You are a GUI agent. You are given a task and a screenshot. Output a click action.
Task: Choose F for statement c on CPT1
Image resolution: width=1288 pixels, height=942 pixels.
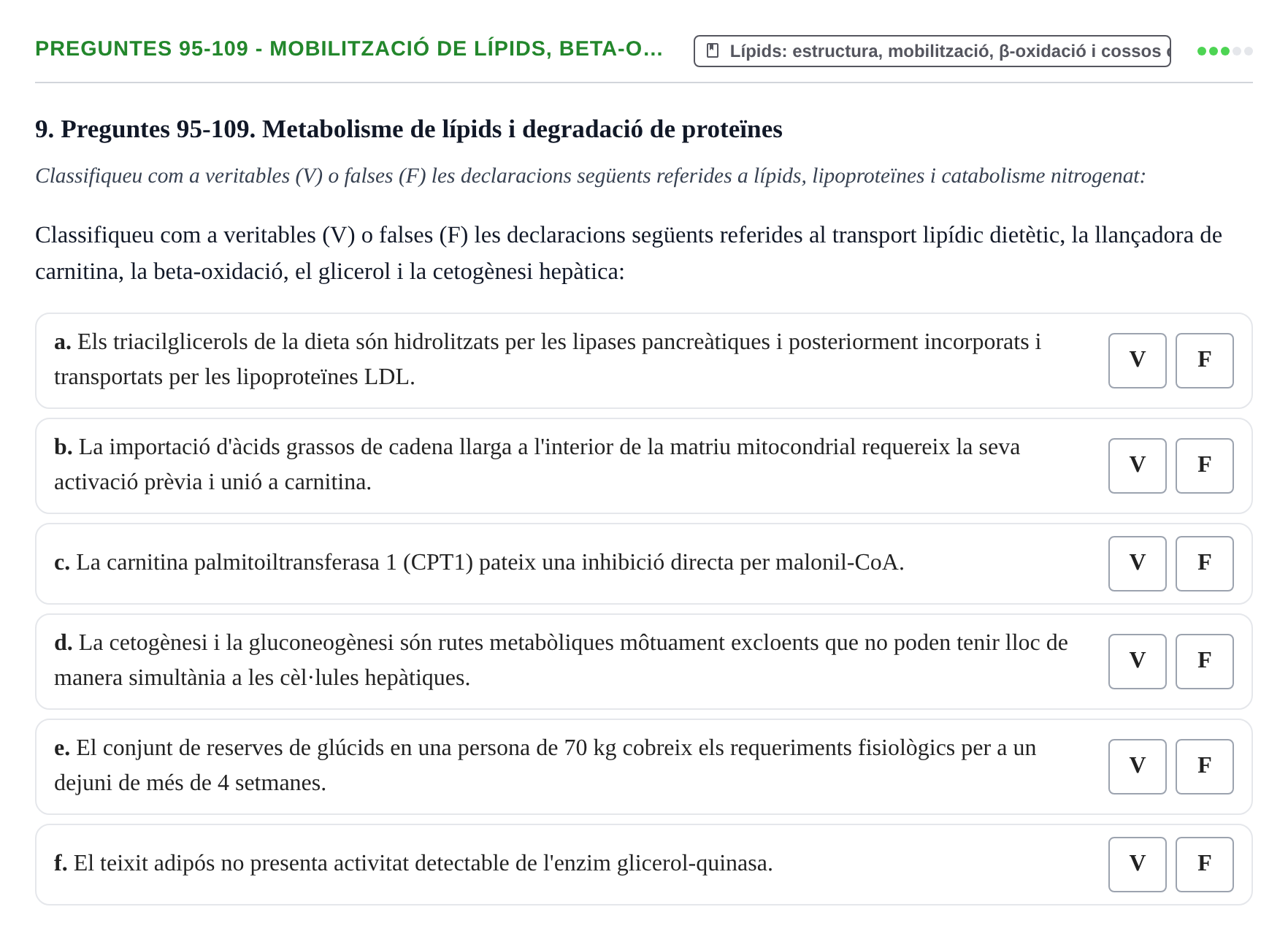tap(1204, 564)
